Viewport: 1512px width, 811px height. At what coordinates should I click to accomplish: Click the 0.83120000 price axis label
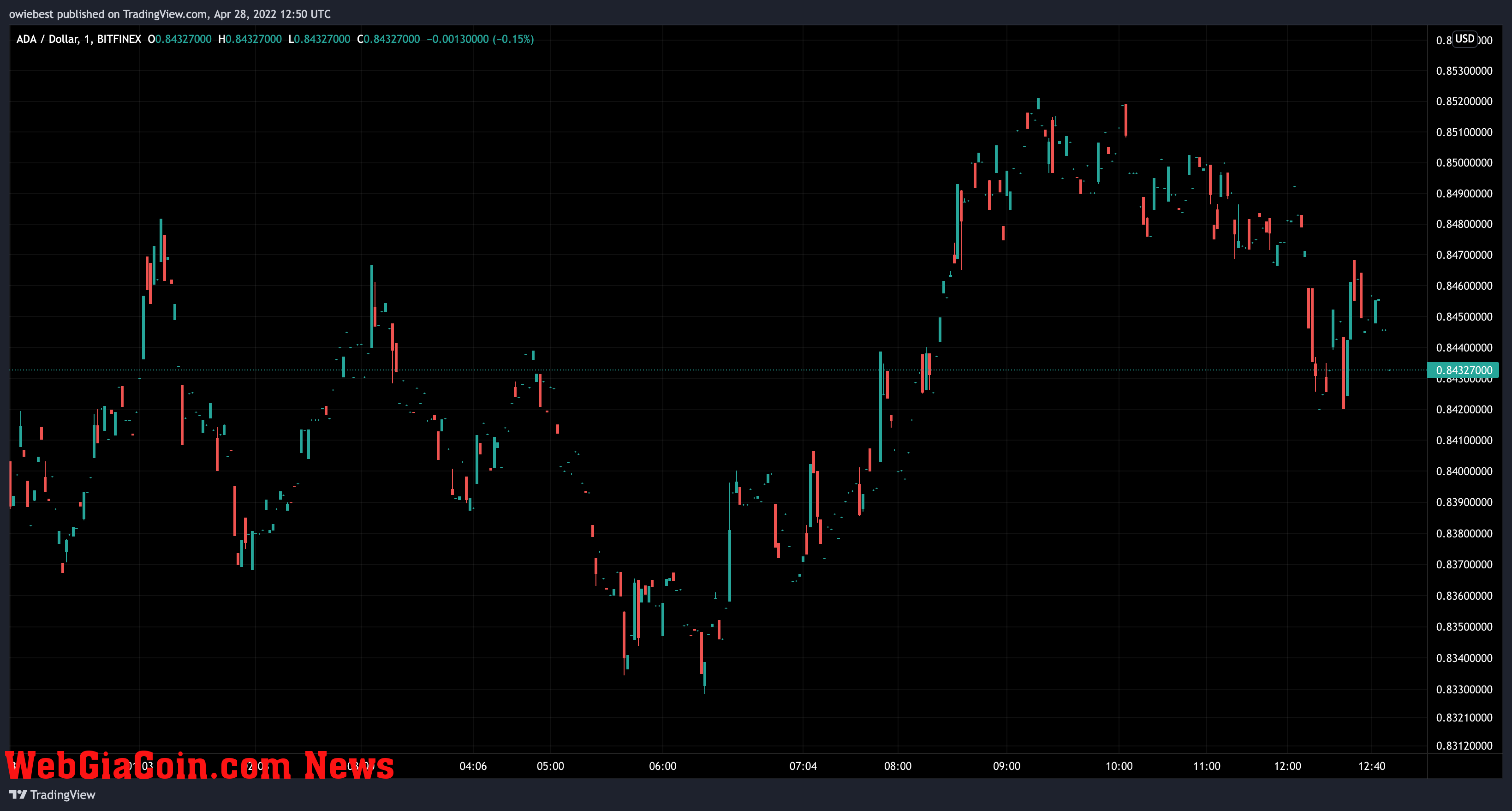(x=1464, y=746)
